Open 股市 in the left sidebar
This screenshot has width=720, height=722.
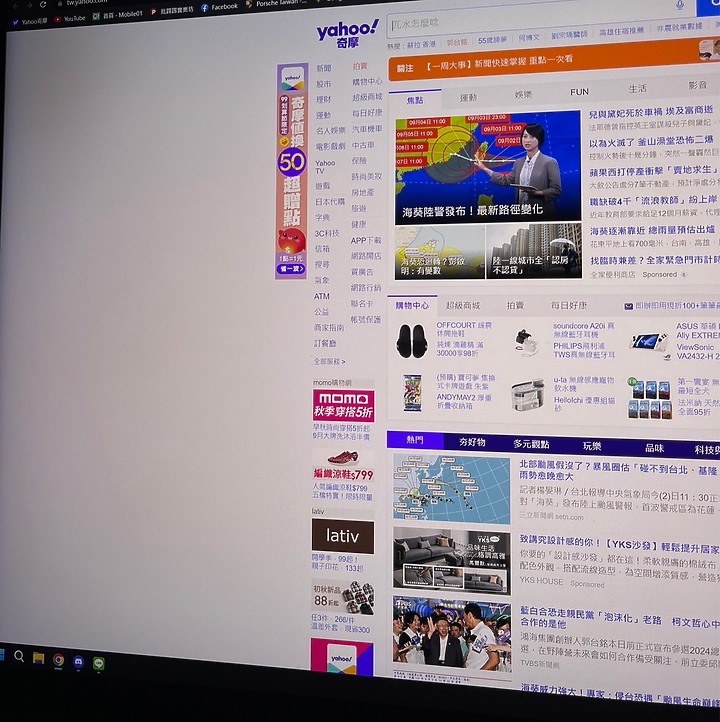tap(323, 84)
